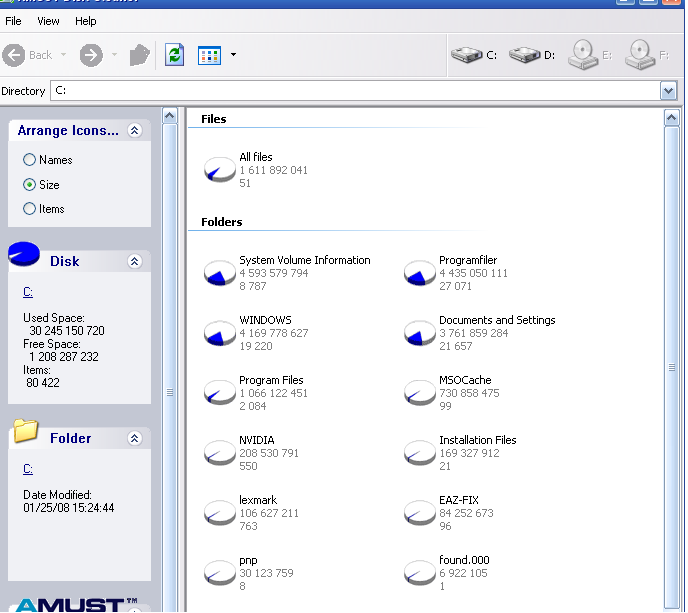Open the WINDOWS folder pie icon
688x613 pixels.
tap(219, 333)
